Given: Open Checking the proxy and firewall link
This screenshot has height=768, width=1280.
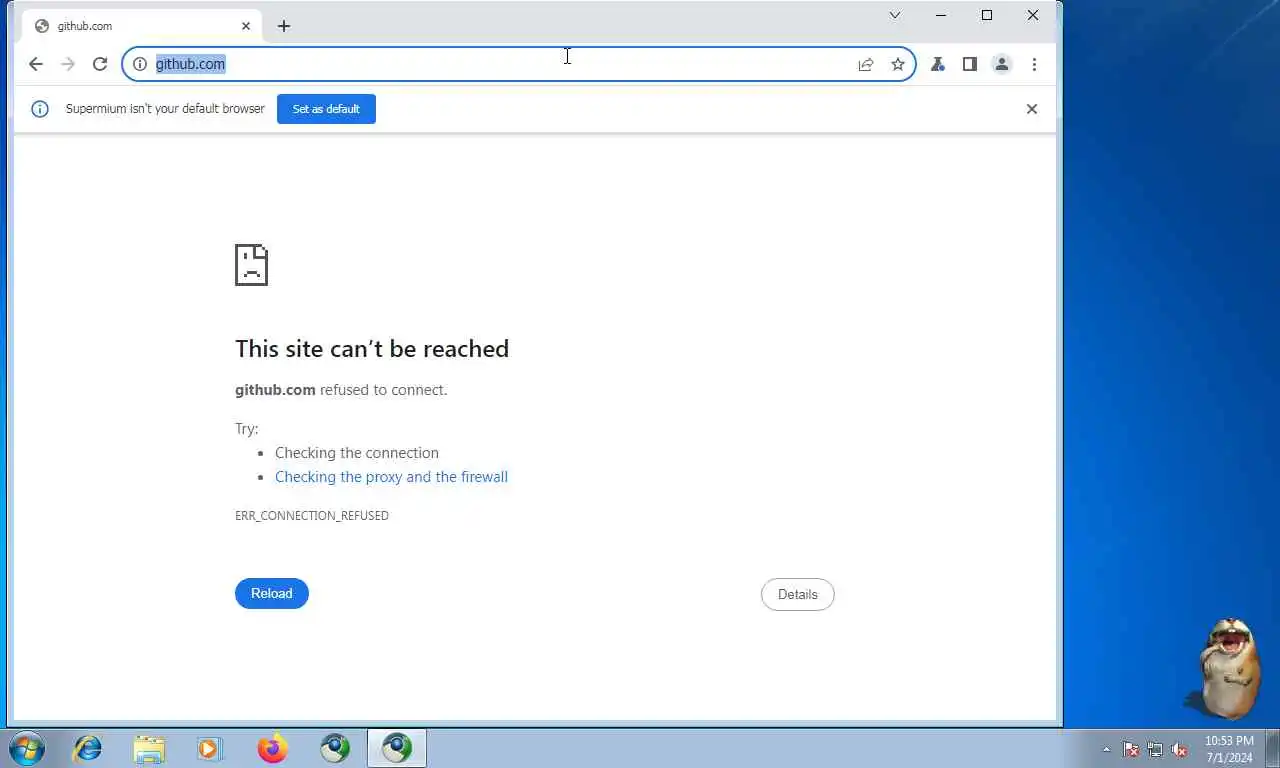Looking at the screenshot, I should (391, 477).
